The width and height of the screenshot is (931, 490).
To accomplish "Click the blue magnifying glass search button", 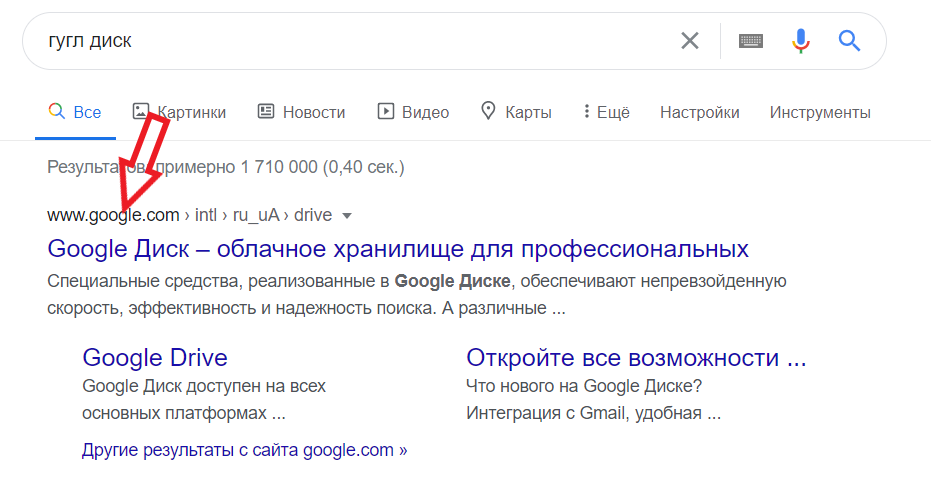I will [x=849, y=41].
